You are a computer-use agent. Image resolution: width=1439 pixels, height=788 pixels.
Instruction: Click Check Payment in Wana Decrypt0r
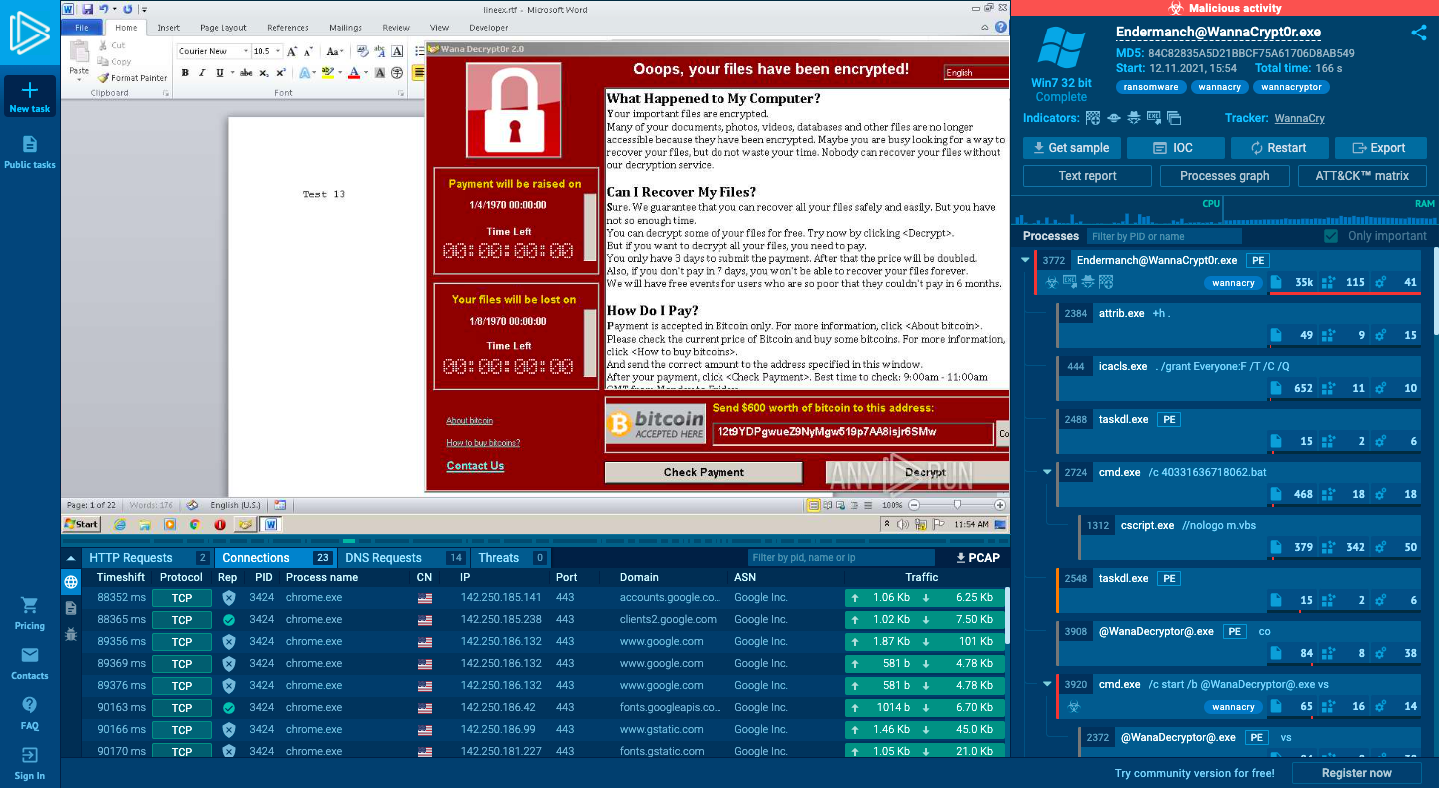(x=704, y=473)
